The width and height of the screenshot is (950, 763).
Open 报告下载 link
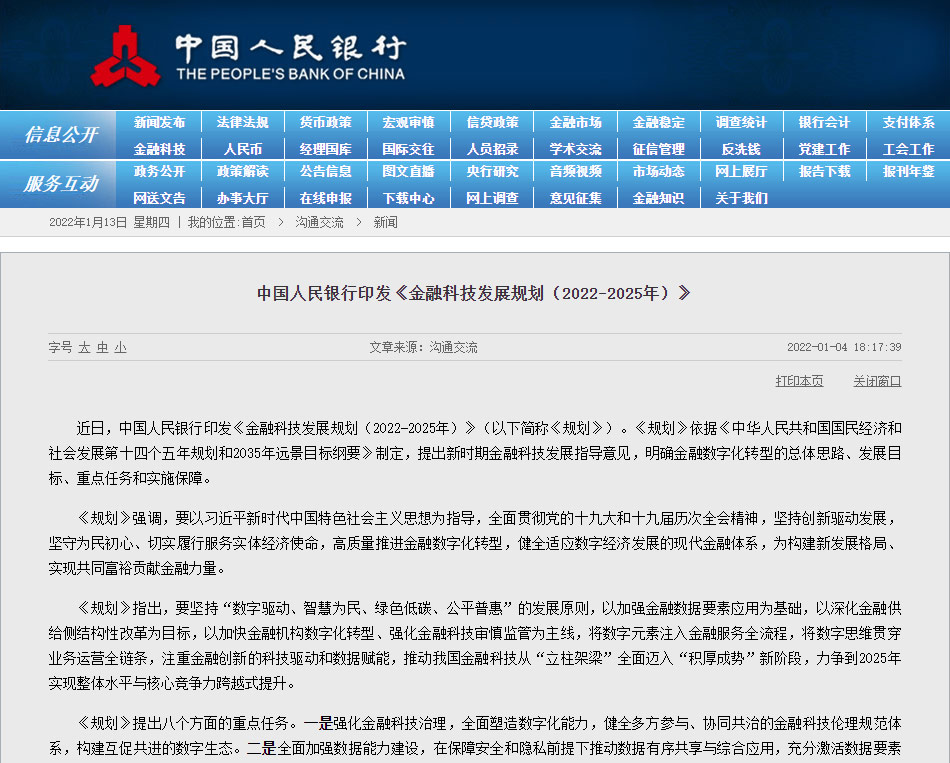(824, 172)
